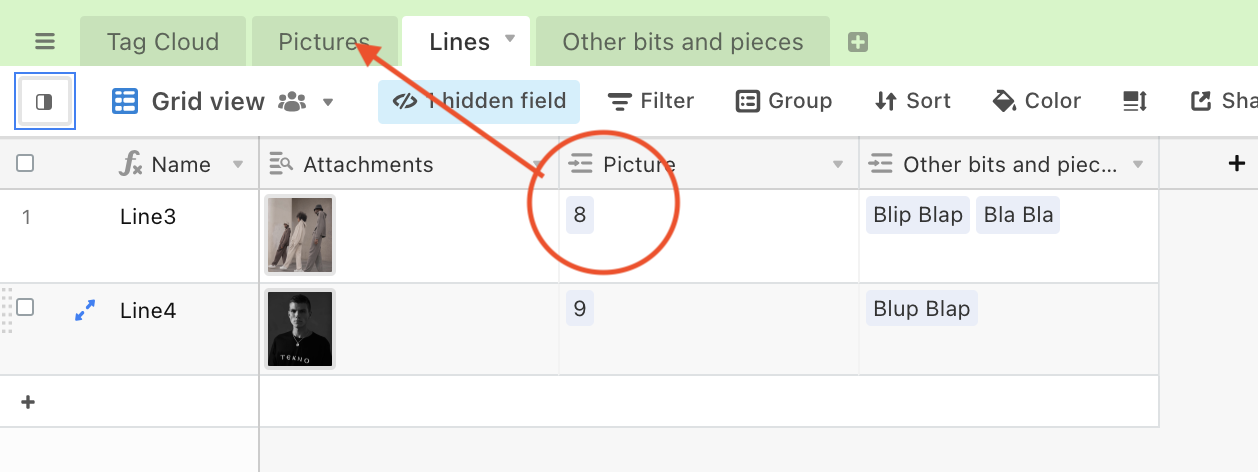Image resolution: width=1258 pixels, height=472 pixels.
Task: Click the Group button
Action: point(784,101)
